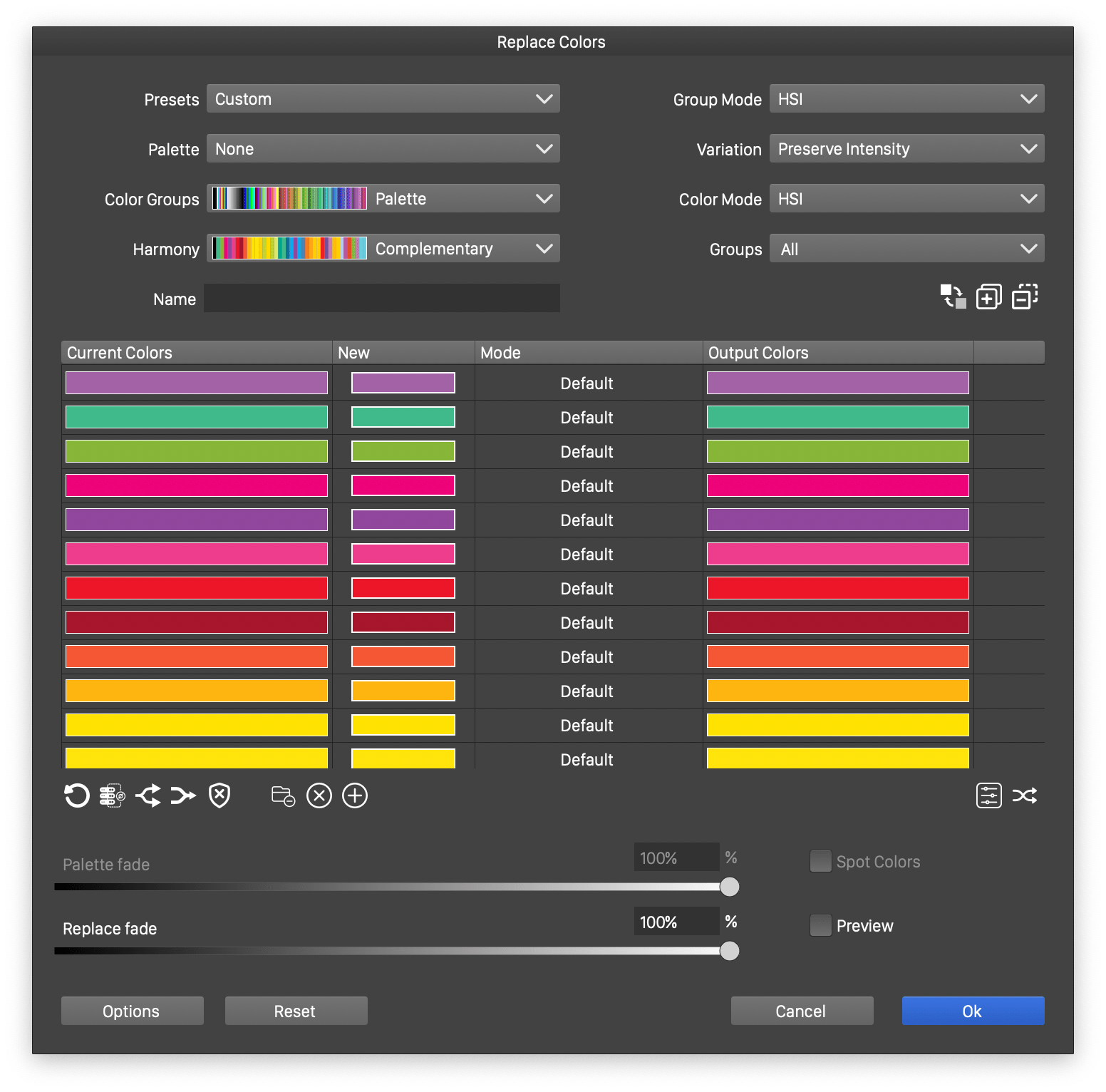Open the Variation dropdown showing Preserve Intensity
Image resolution: width=1106 pixels, height=1092 pixels.
click(906, 148)
